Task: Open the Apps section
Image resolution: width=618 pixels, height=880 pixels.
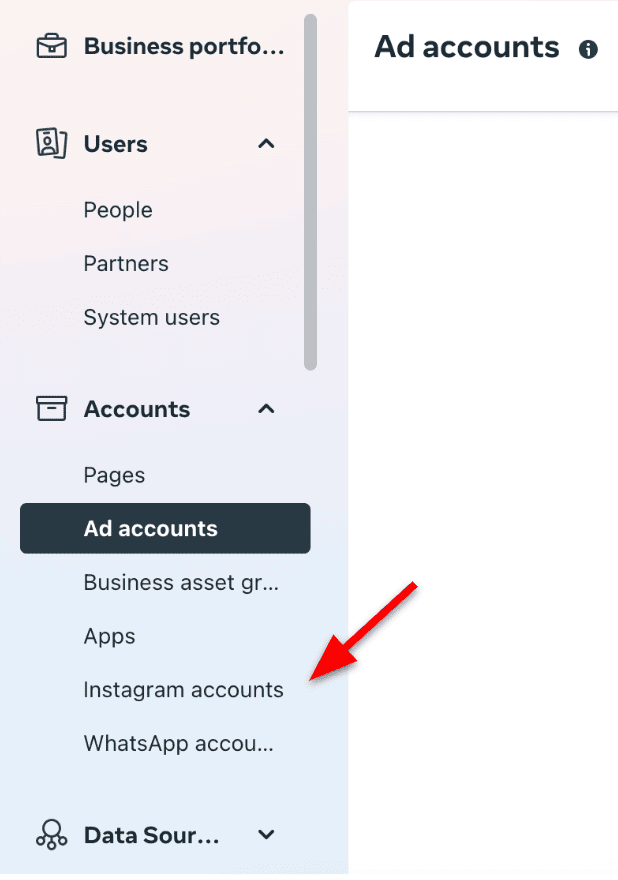Action: [109, 636]
